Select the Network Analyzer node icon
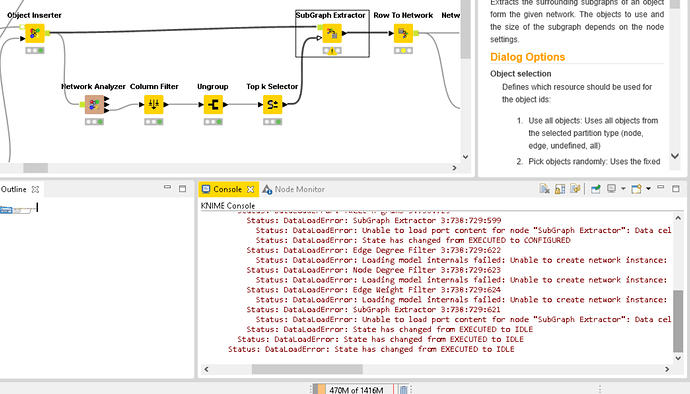 [x=94, y=105]
